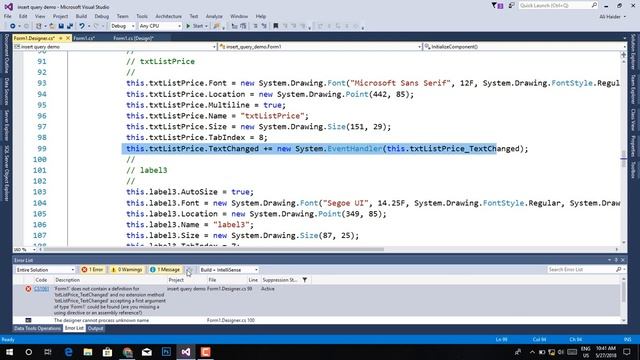This screenshot has height=360, width=640.
Task: Click the comment-out lines toolbar icon
Action: tap(256, 26)
